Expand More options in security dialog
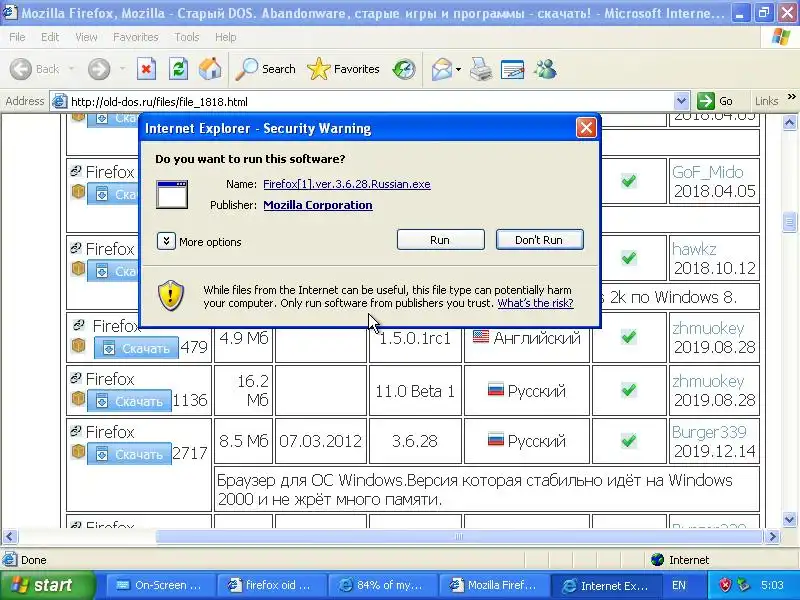Image resolution: width=800 pixels, height=600 pixels. click(x=166, y=241)
